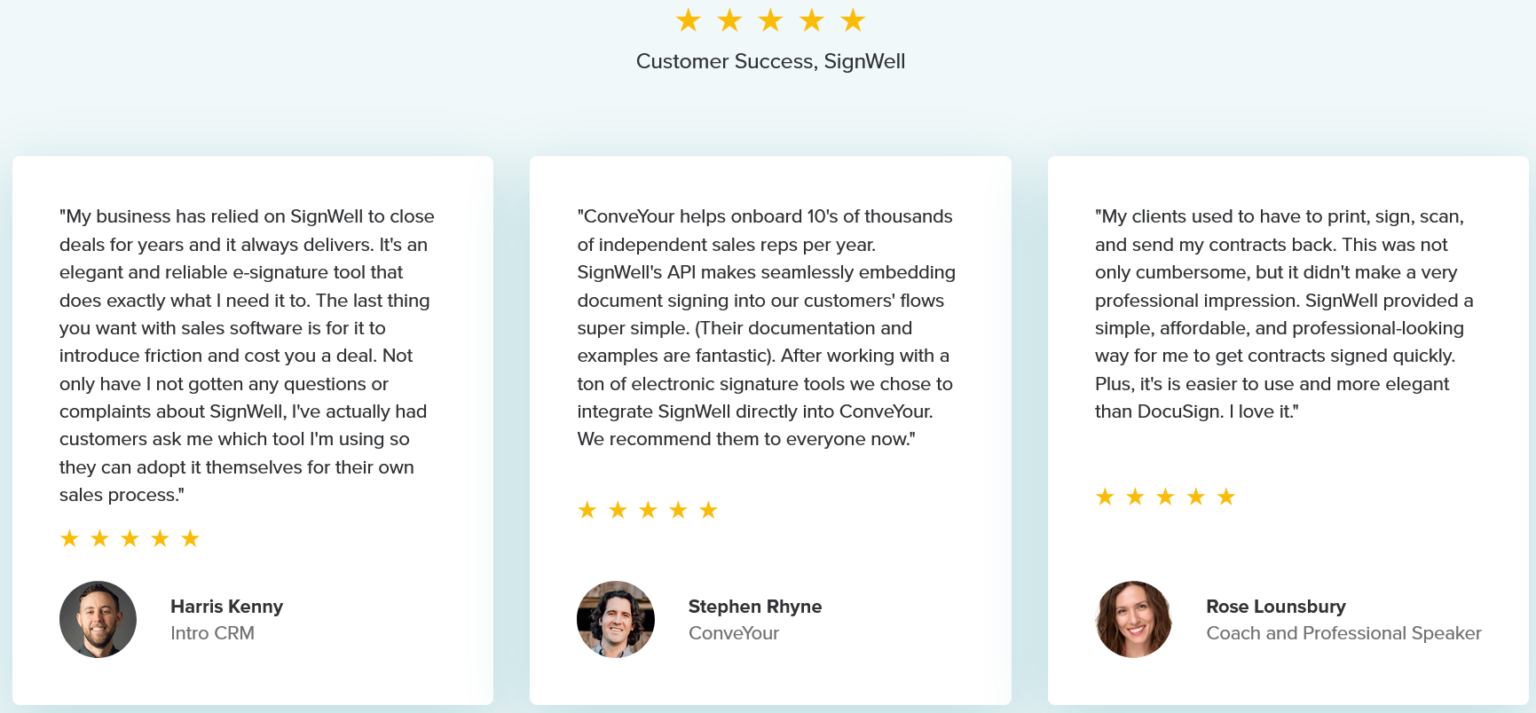Click the Customer Success, SignWell caption
The width and height of the screenshot is (1536, 713).
point(770,61)
